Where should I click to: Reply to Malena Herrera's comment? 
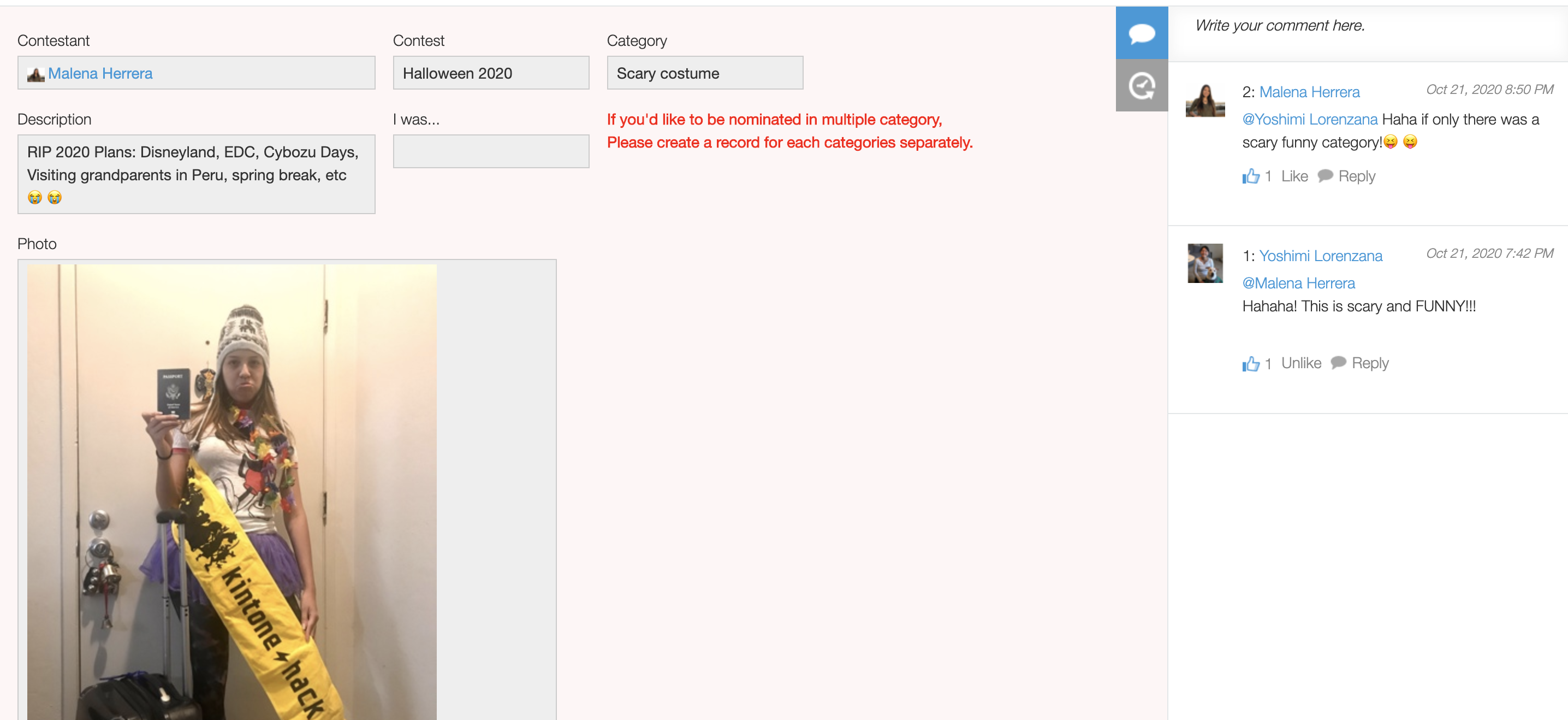click(1356, 176)
